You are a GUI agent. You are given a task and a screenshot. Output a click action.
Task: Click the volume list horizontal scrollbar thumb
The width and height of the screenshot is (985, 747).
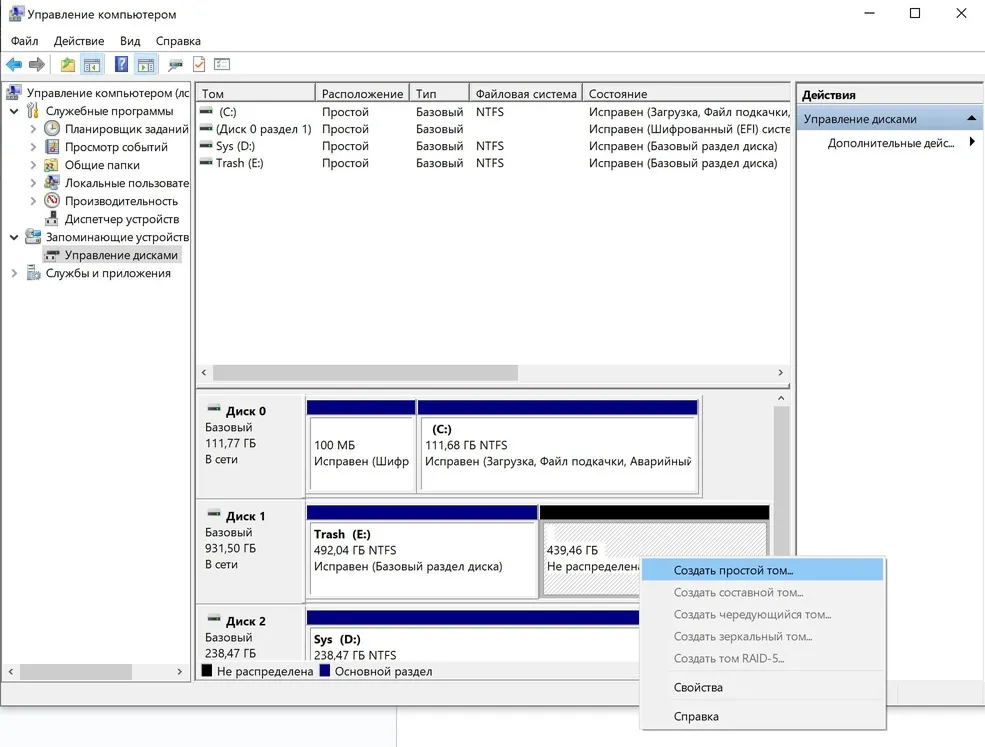(x=366, y=373)
